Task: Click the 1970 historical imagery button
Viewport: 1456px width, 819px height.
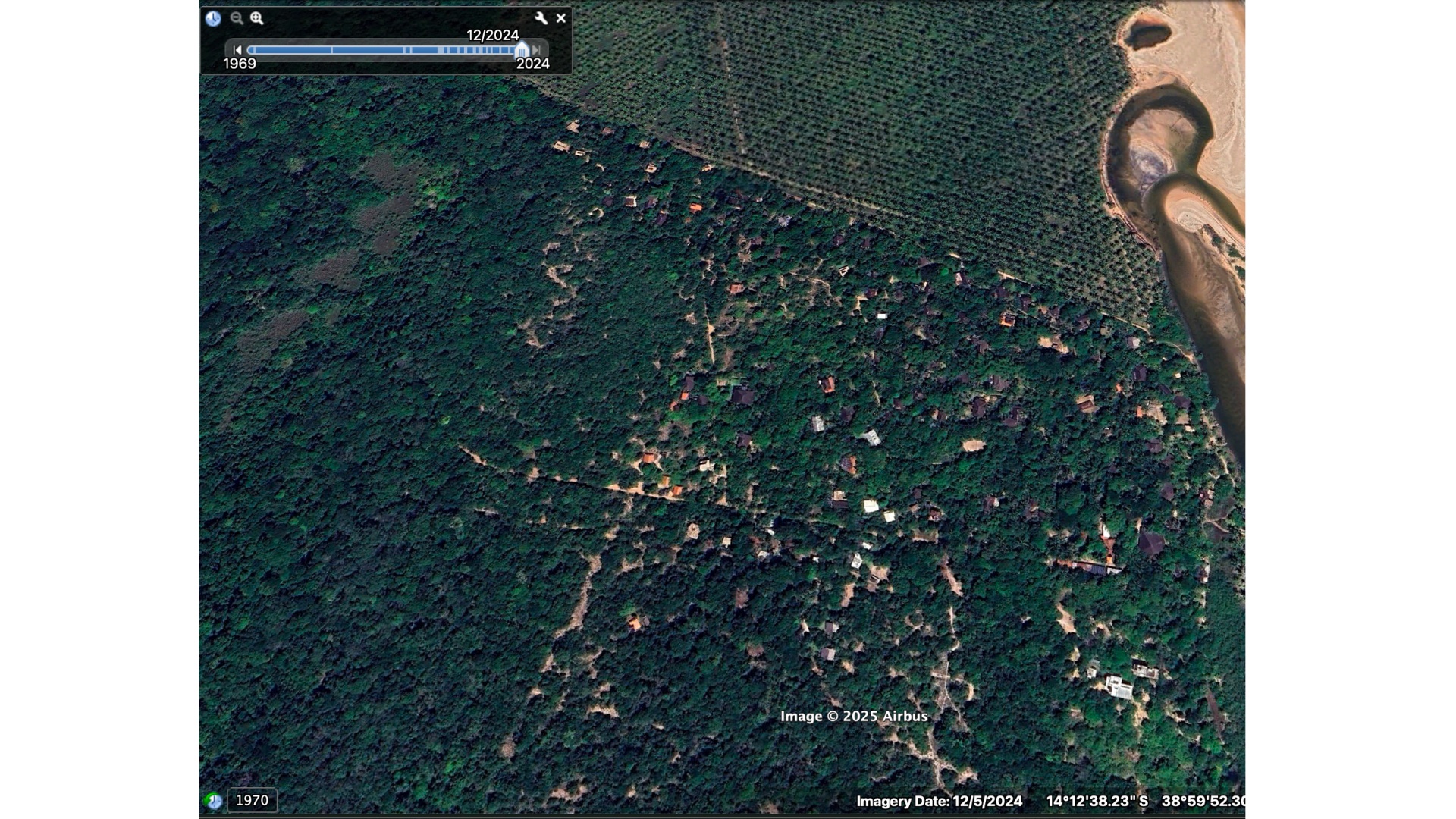Action: click(x=253, y=800)
